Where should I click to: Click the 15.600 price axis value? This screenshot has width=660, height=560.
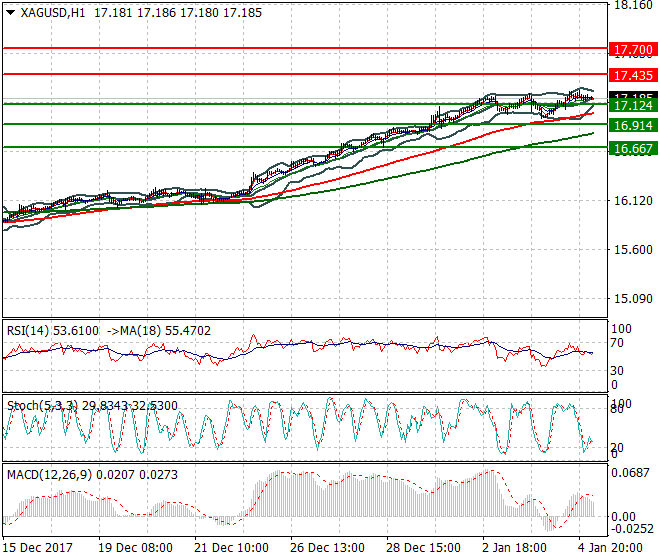click(633, 250)
